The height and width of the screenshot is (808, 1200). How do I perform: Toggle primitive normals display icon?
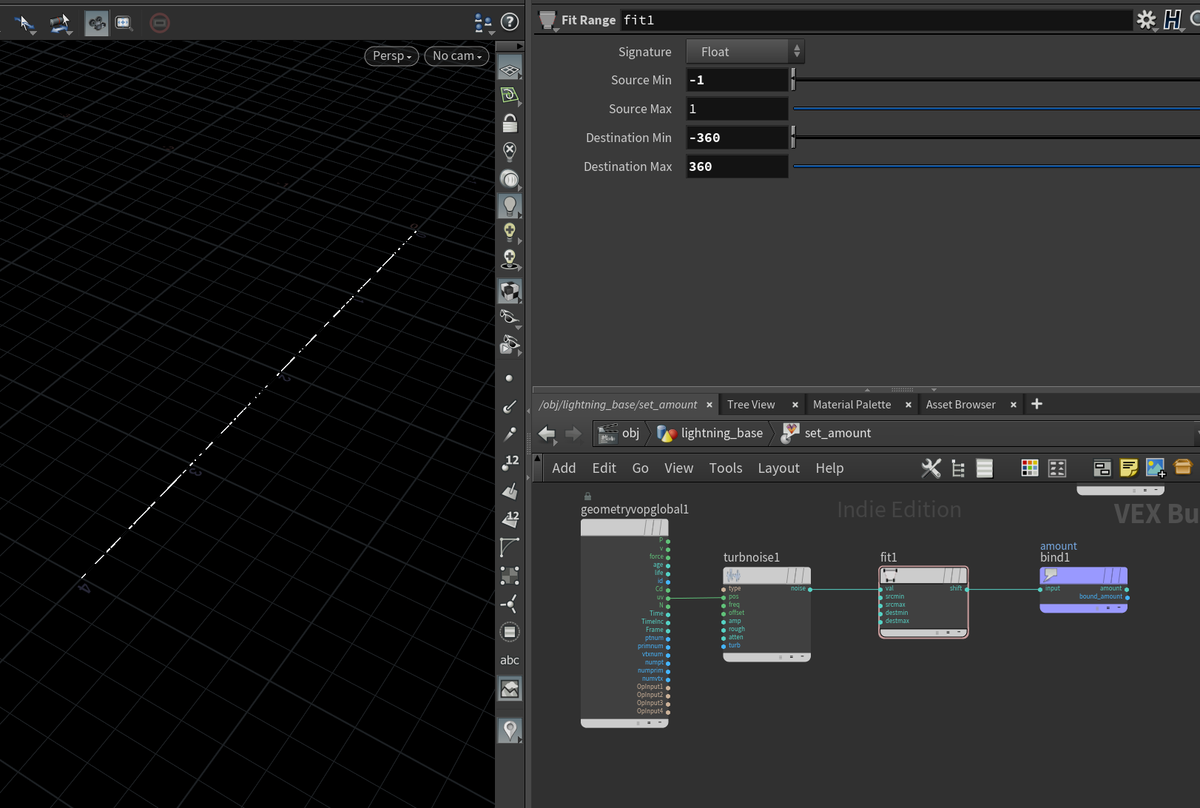coord(510,492)
